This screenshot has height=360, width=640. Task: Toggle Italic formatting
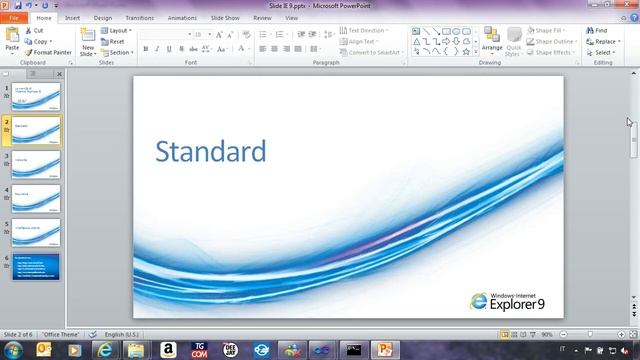(x=157, y=49)
